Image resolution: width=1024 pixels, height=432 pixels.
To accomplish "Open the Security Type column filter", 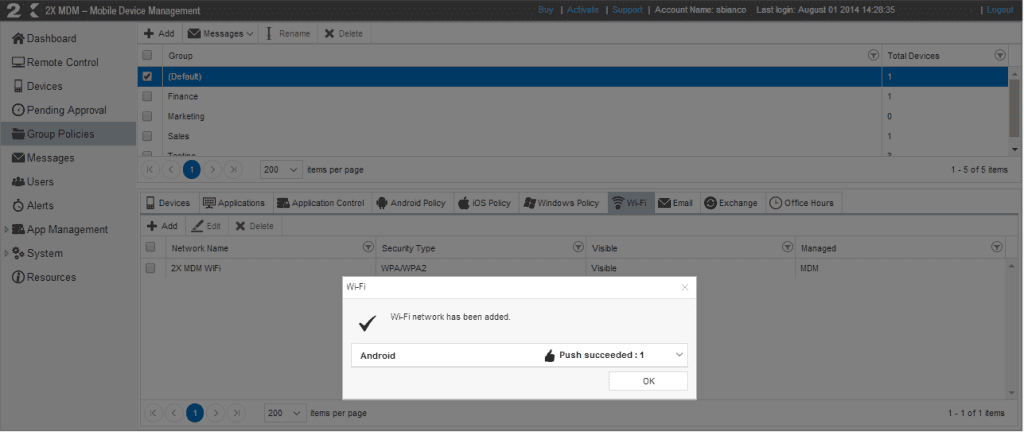I will (x=578, y=247).
